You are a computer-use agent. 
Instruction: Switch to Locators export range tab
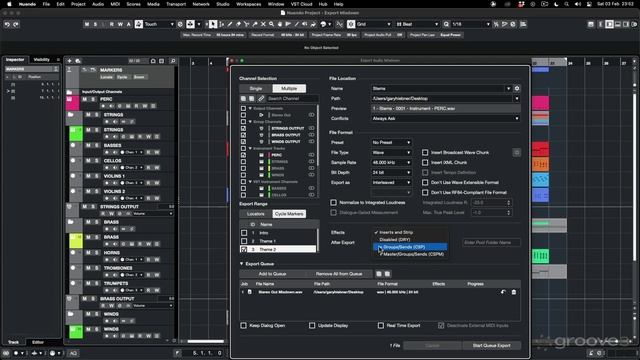256,214
